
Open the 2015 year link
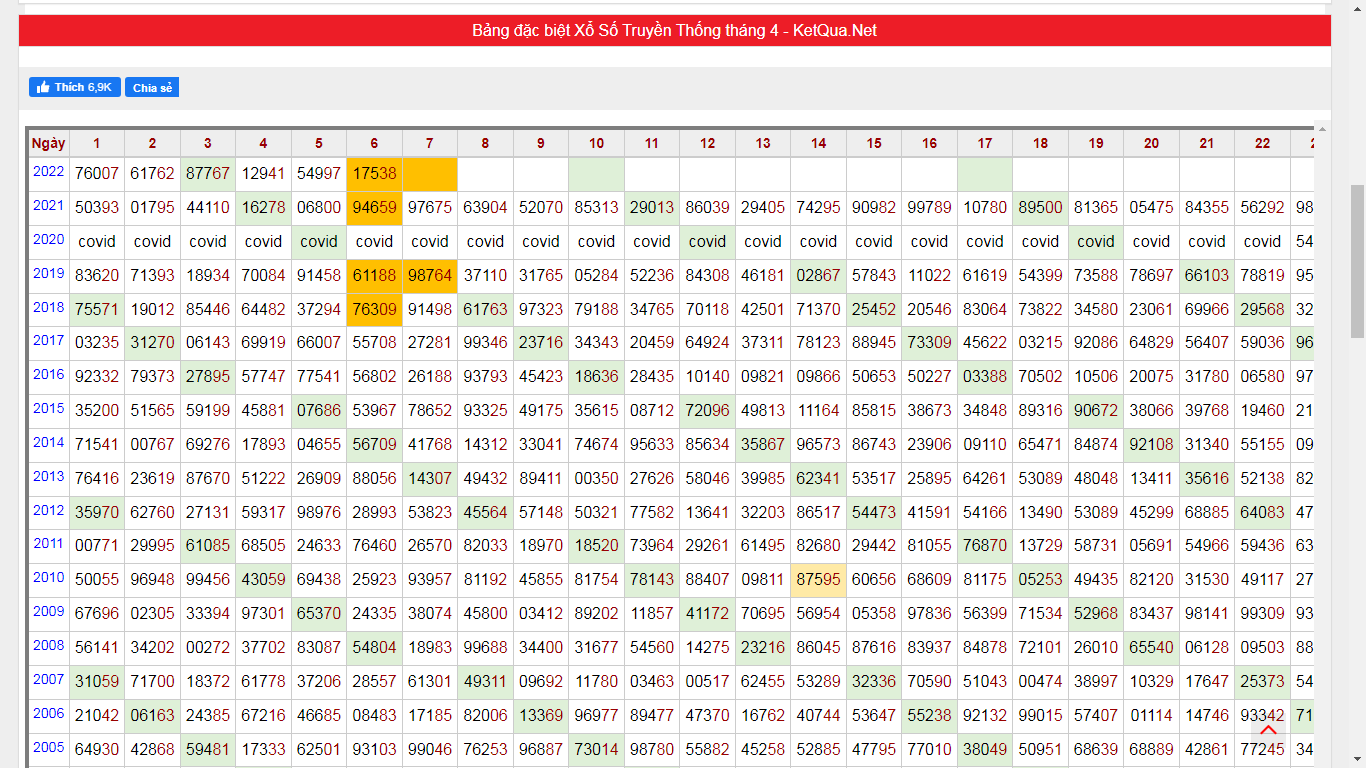point(48,409)
